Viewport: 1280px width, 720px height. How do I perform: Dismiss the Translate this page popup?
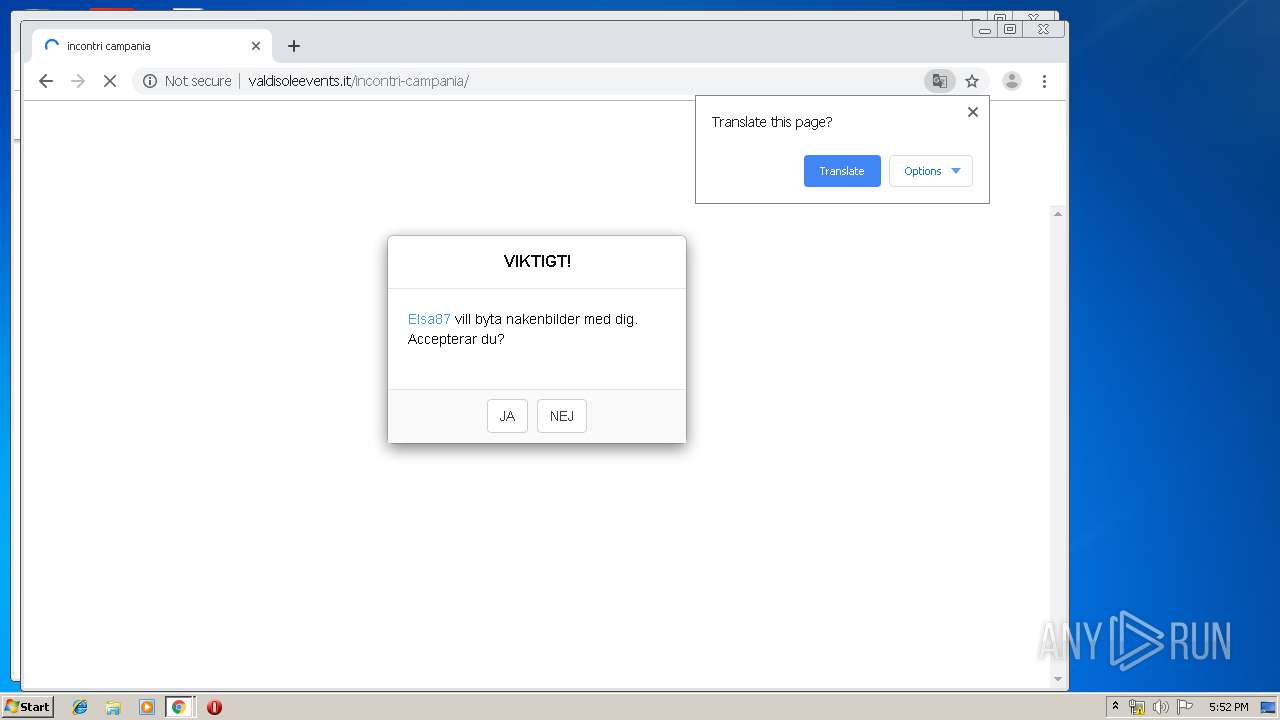(x=973, y=112)
